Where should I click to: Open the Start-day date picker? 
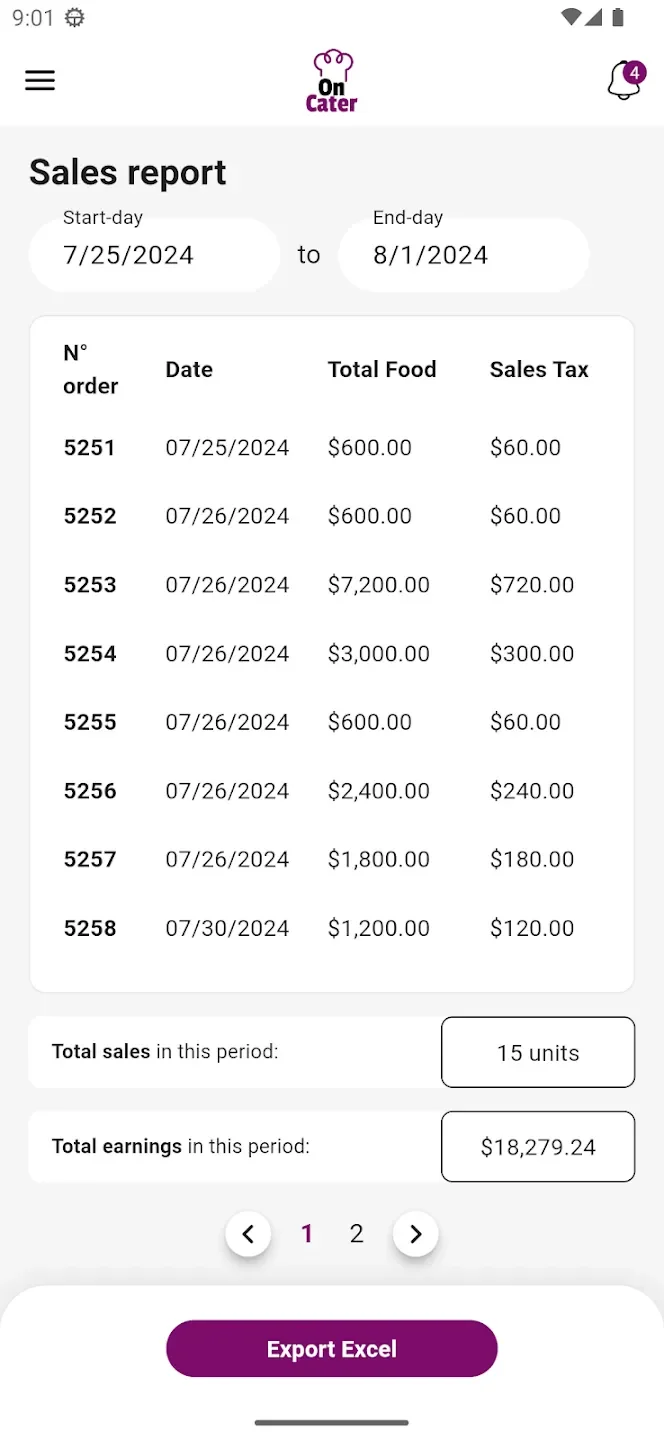pyautogui.click(x=154, y=254)
